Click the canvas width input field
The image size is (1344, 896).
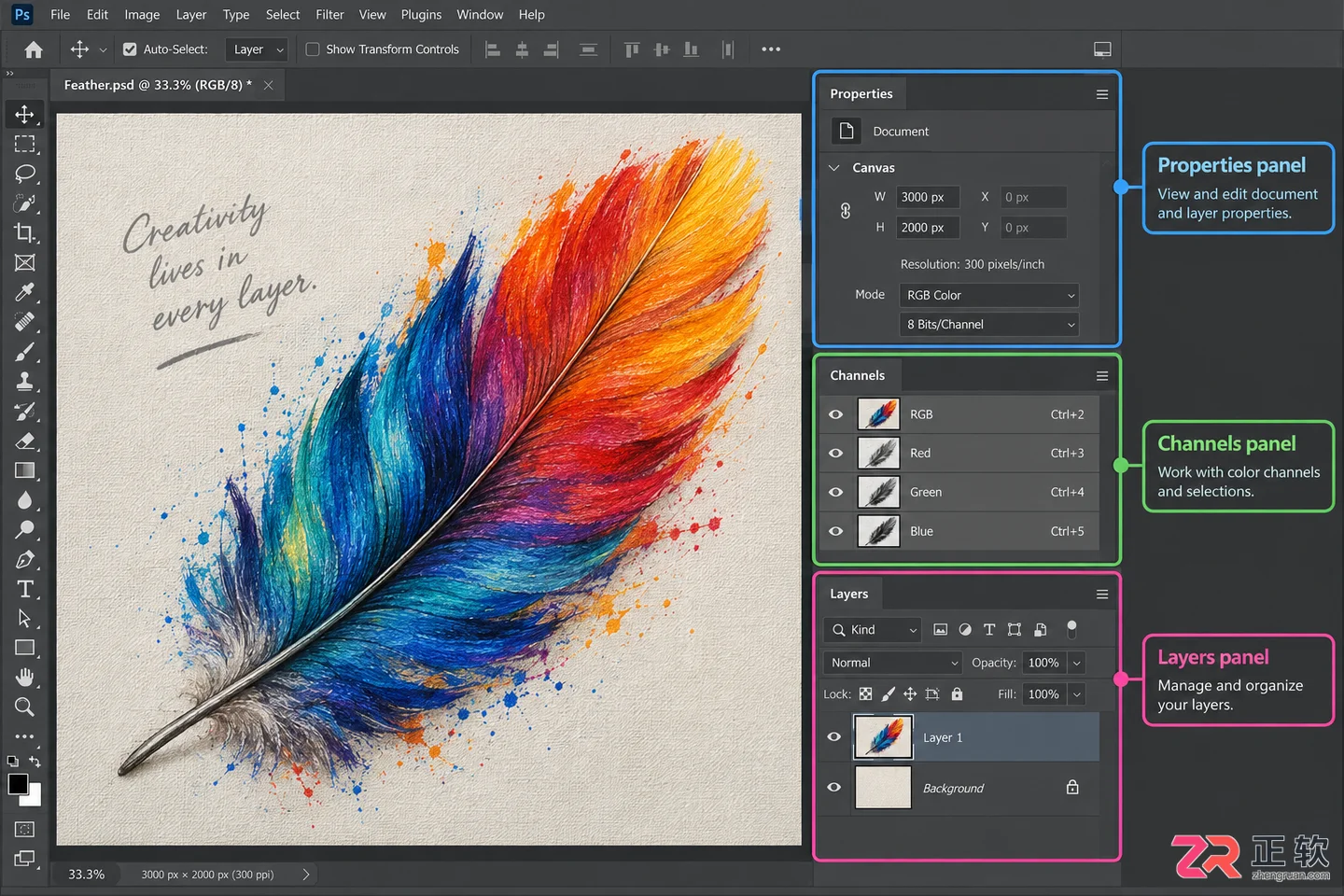928,197
